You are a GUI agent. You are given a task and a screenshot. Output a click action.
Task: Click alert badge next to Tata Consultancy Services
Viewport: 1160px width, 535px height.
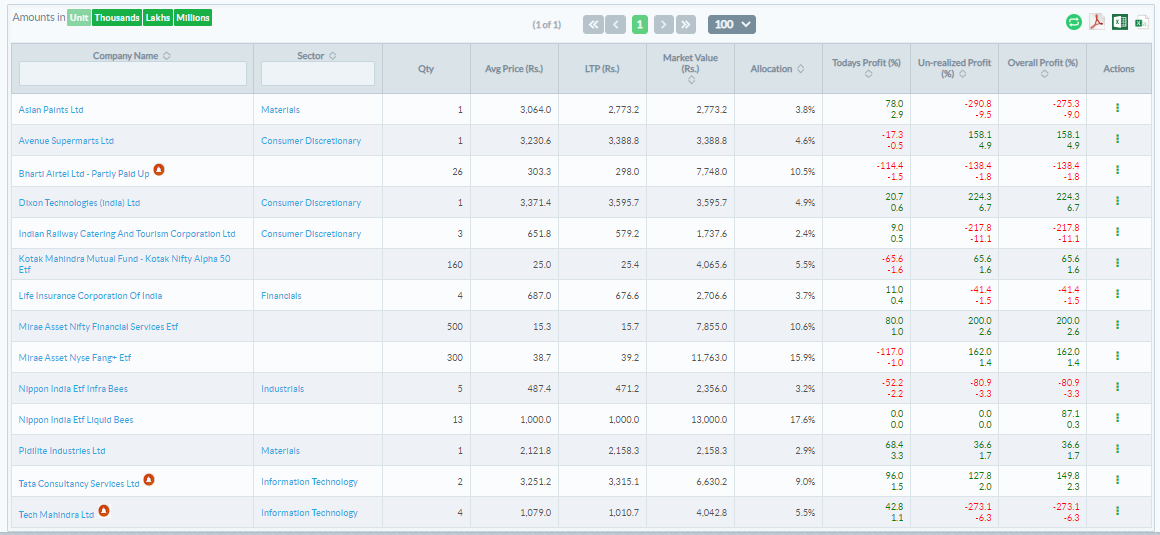pyautogui.click(x=149, y=480)
